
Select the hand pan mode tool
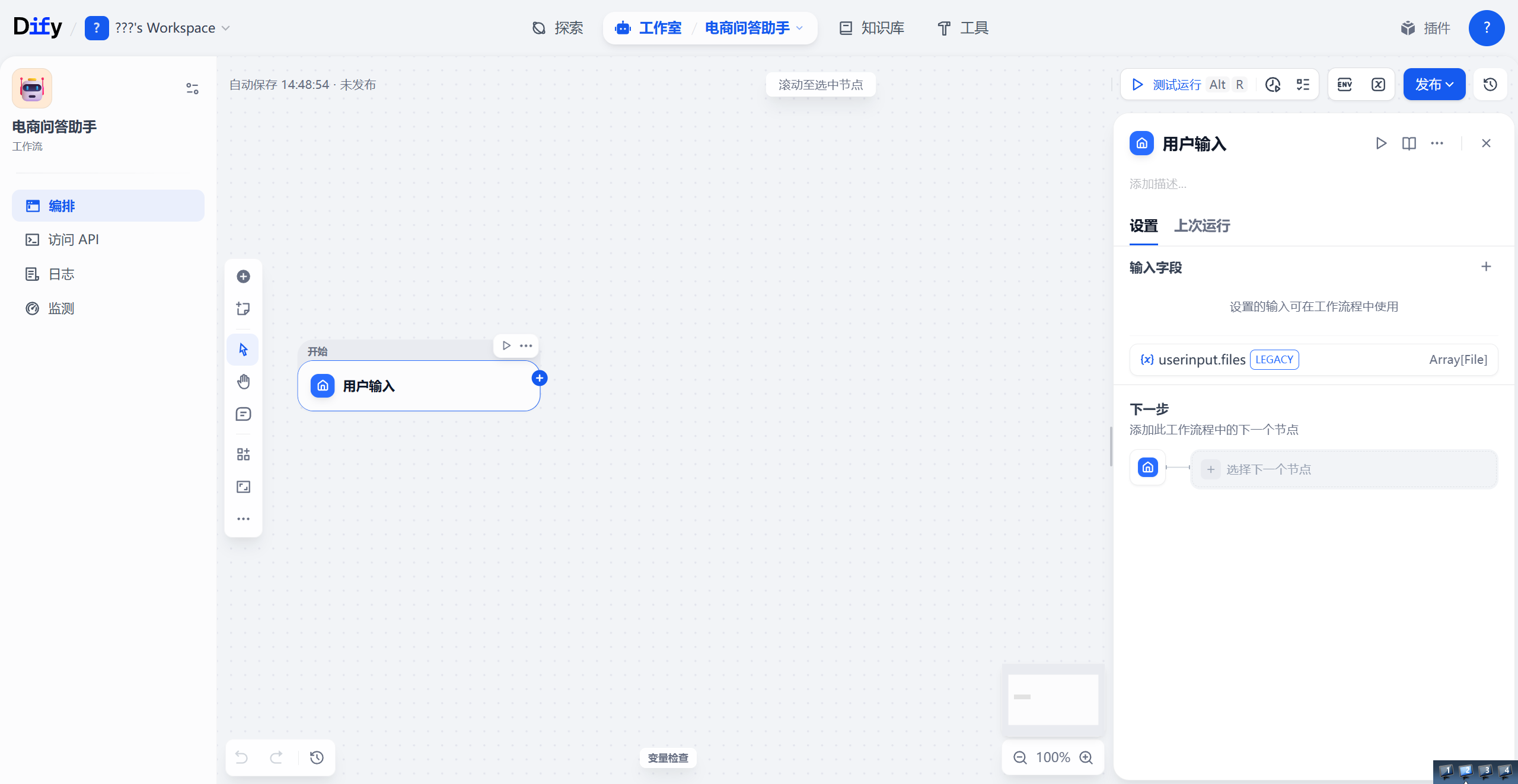pyautogui.click(x=243, y=382)
